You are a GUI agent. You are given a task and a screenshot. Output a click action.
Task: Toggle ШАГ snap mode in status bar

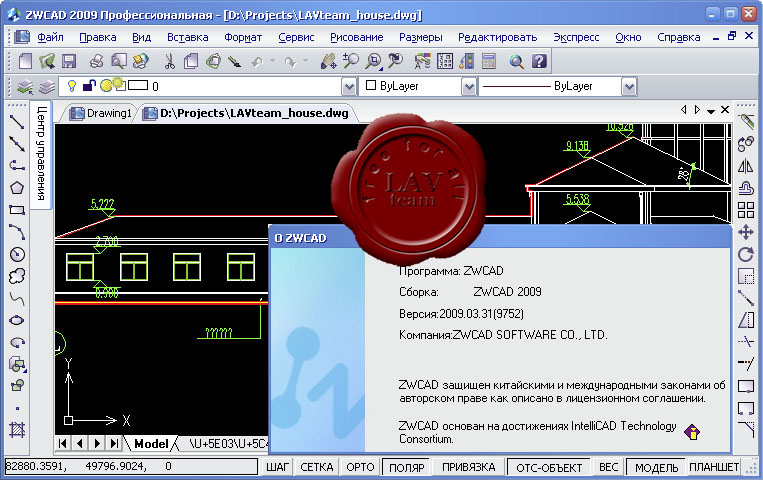click(277, 467)
